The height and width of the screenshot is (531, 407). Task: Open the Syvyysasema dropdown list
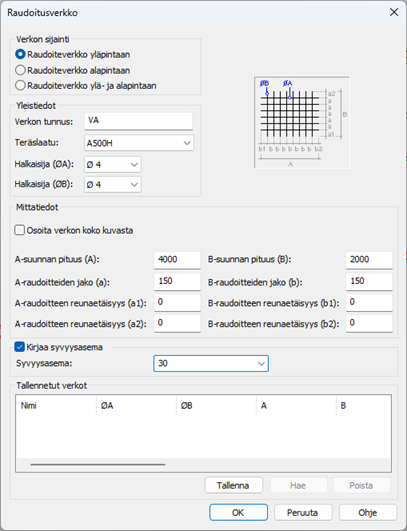(211, 363)
